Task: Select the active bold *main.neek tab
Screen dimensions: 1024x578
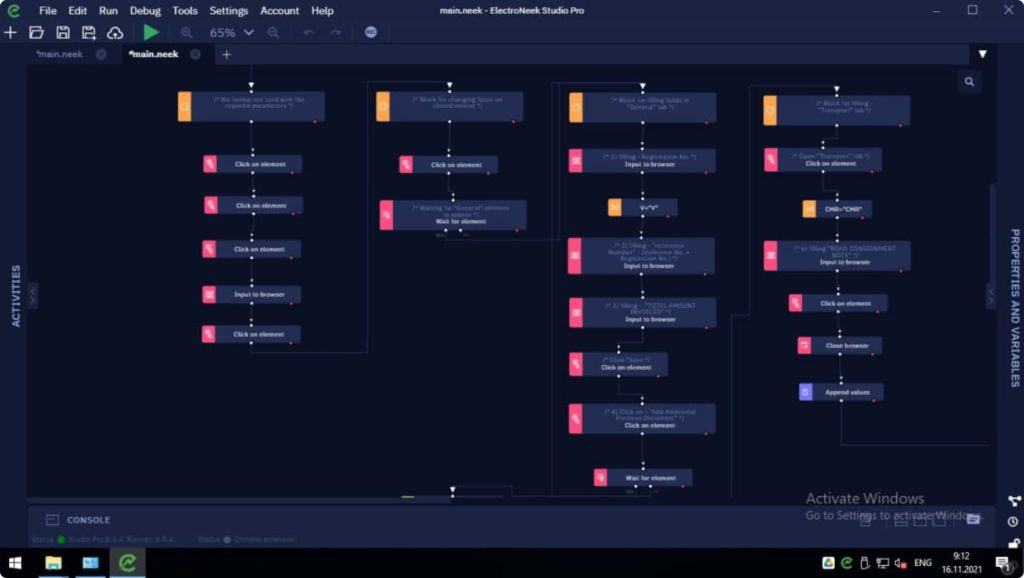Action: point(153,54)
